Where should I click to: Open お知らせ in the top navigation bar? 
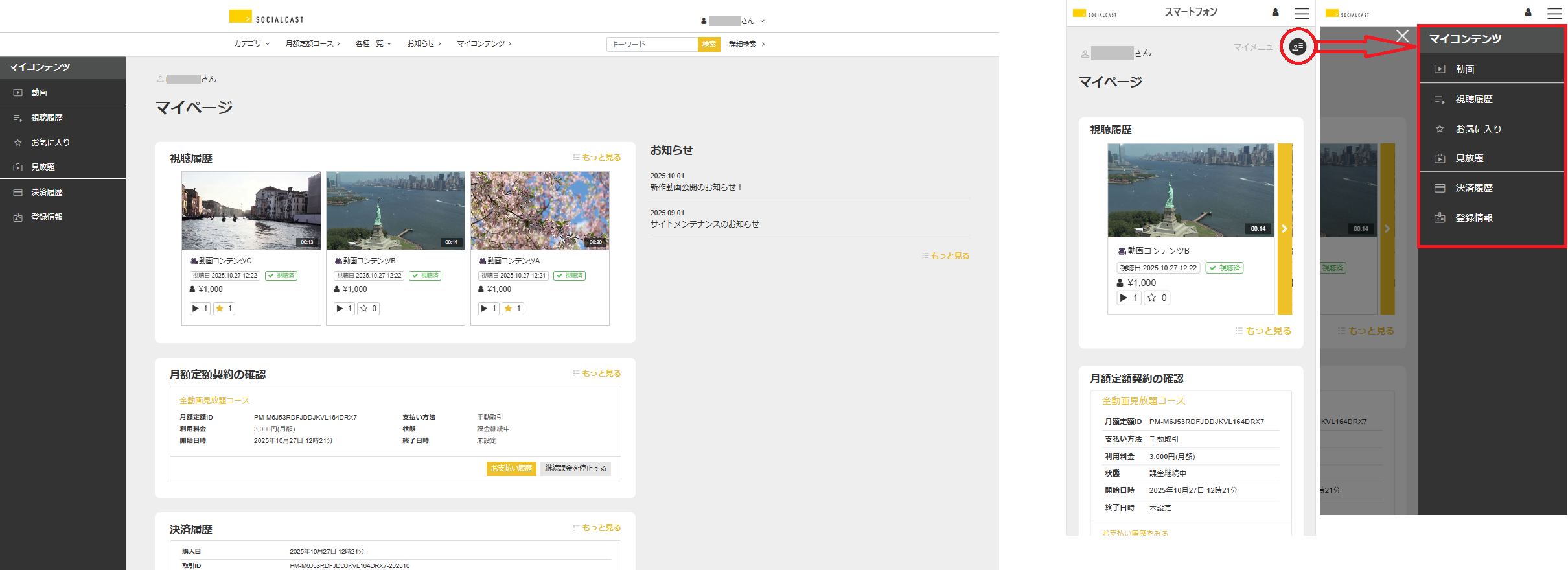(423, 43)
